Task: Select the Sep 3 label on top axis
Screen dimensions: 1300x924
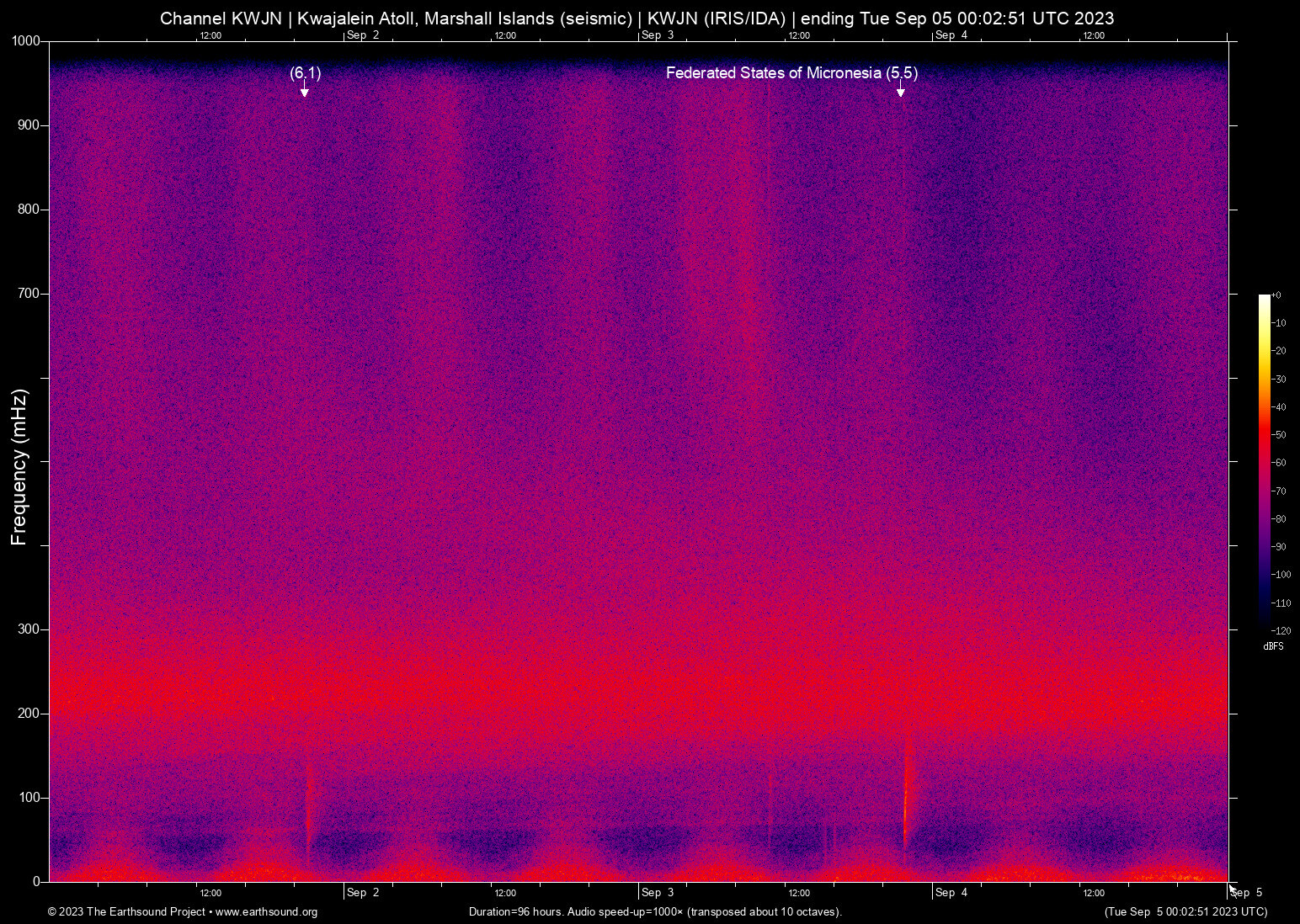Action: click(x=657, y=35)
